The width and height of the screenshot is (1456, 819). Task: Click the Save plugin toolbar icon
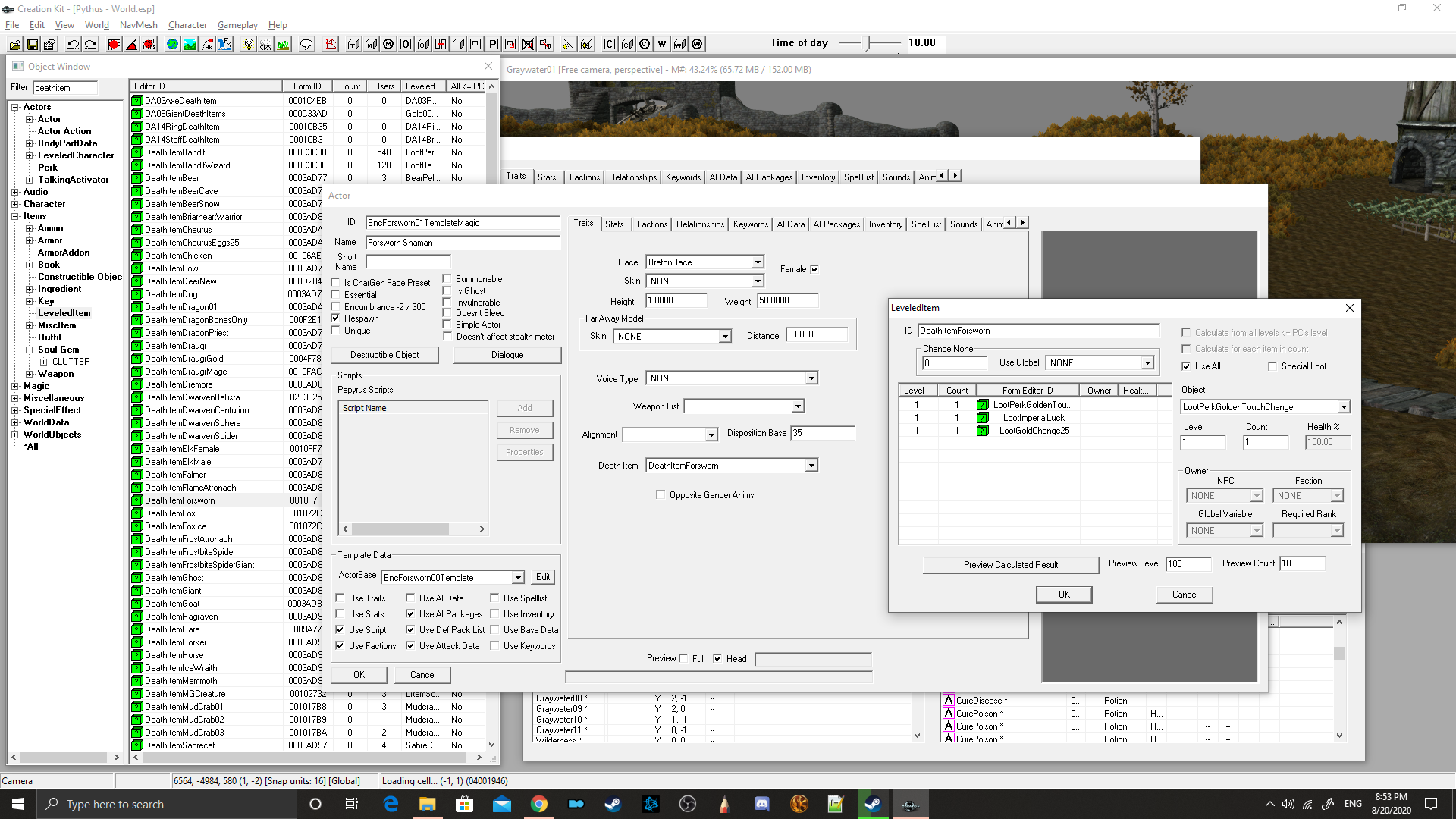click(33, 44)
